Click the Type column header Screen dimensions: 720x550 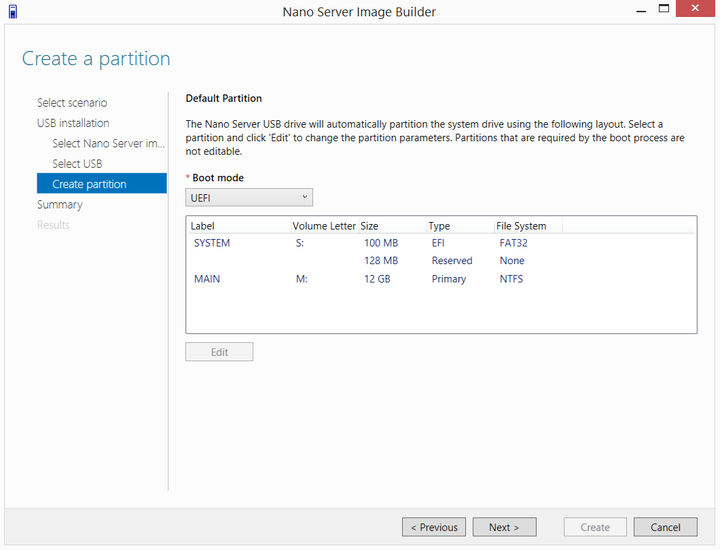[460, 226]
